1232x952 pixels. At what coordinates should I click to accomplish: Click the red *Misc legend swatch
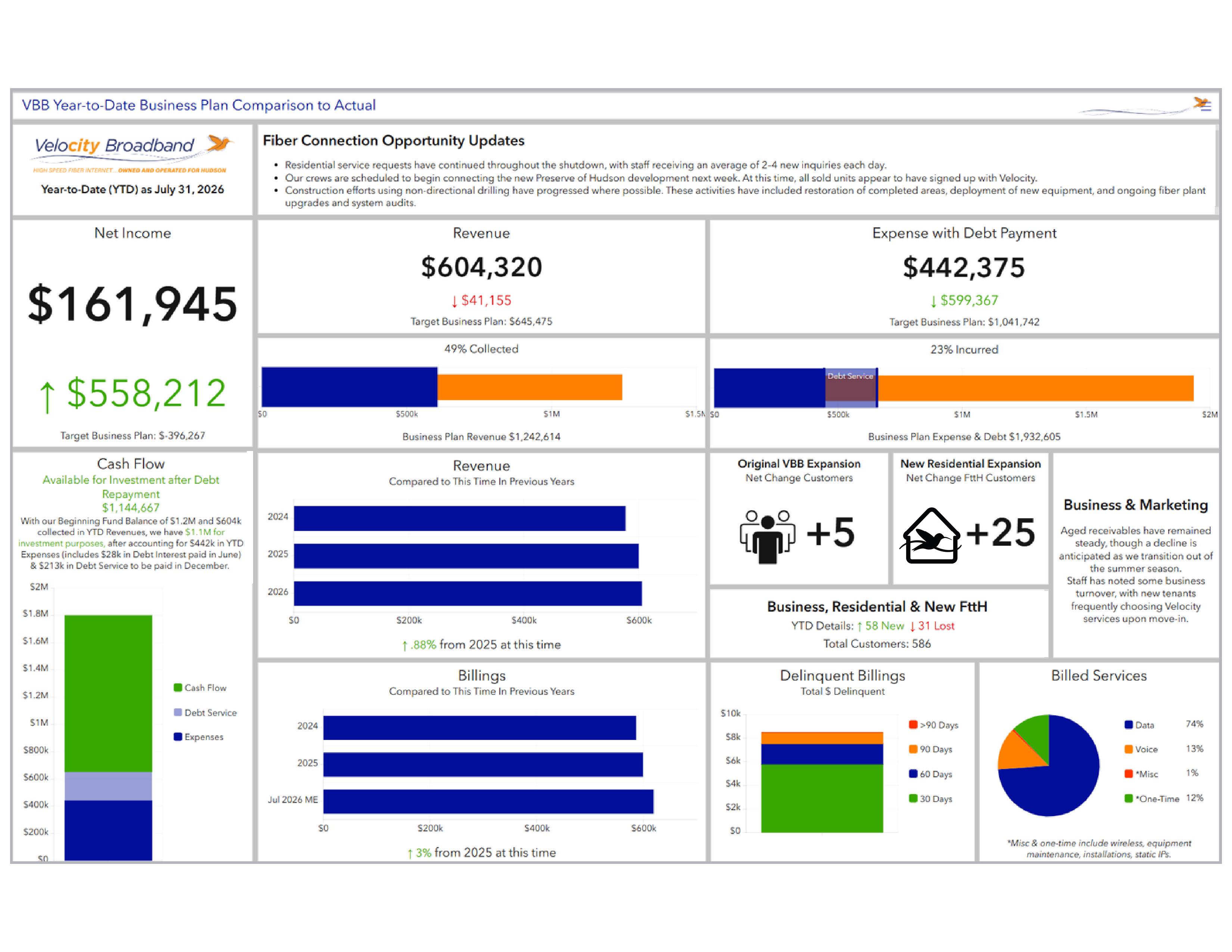pyautogui.click(x=1128, y=774)
